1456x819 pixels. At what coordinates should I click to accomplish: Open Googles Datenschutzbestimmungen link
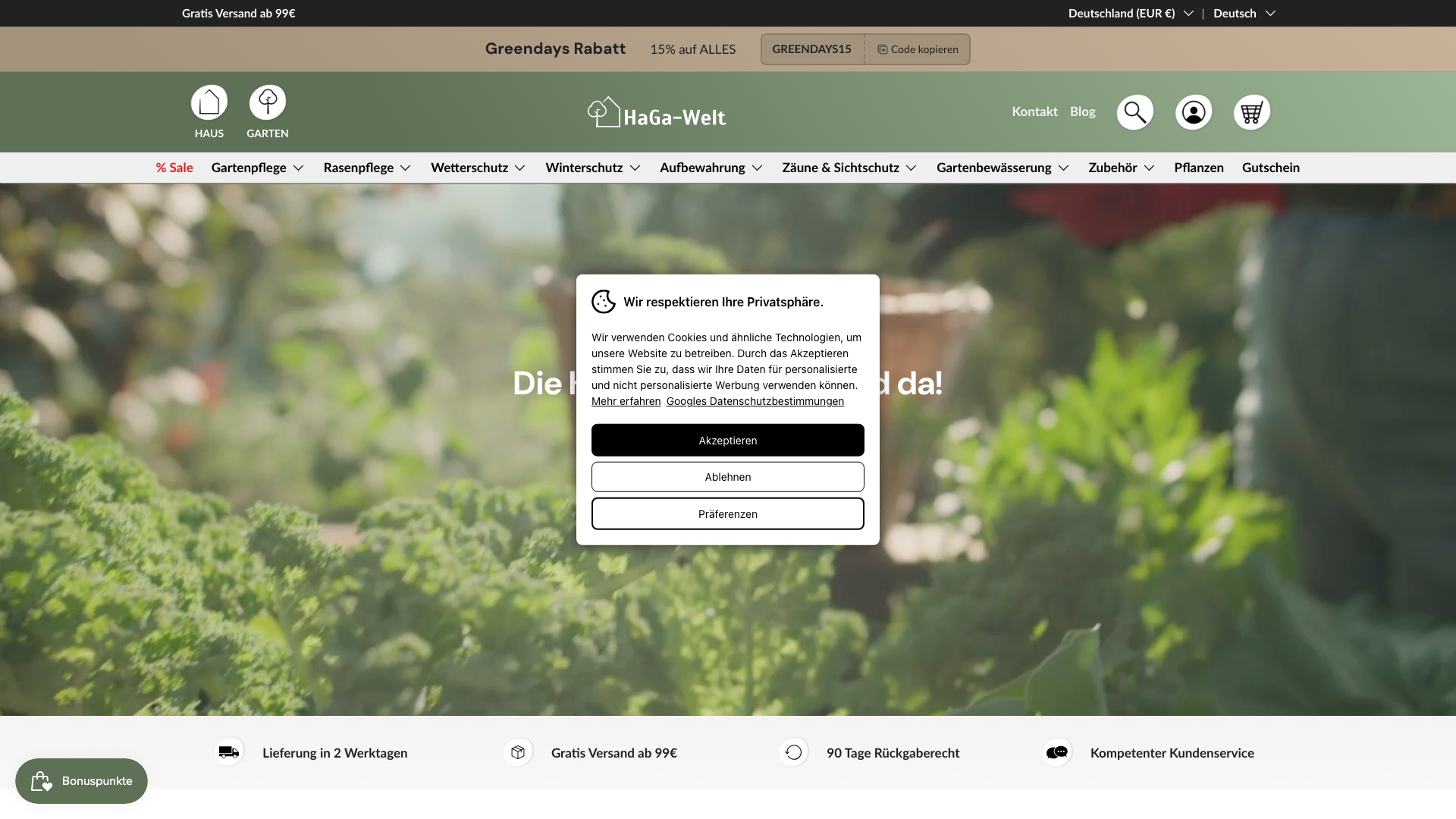[x=755, y=401]
